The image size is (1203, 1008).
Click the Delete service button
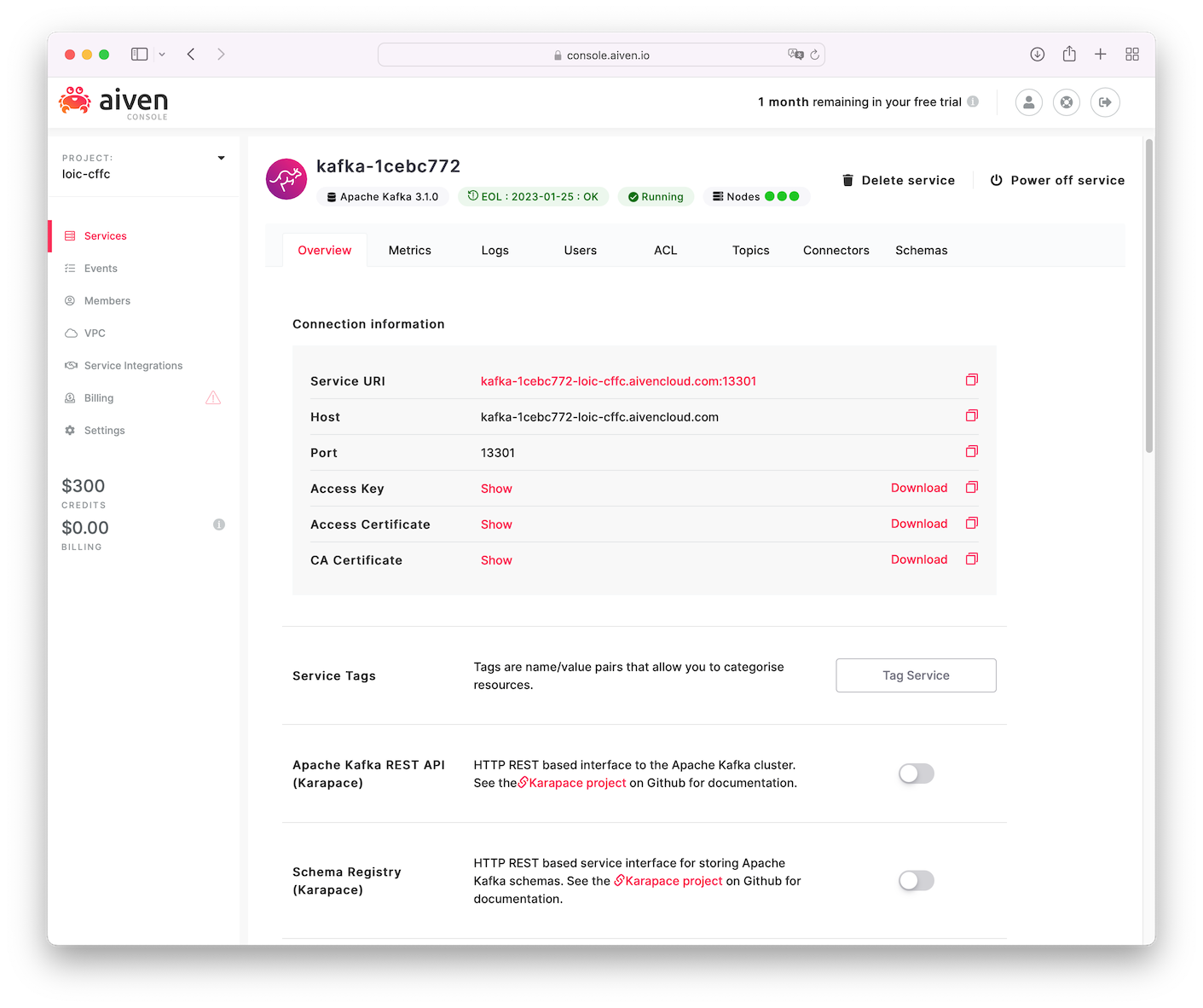[899, 180]
